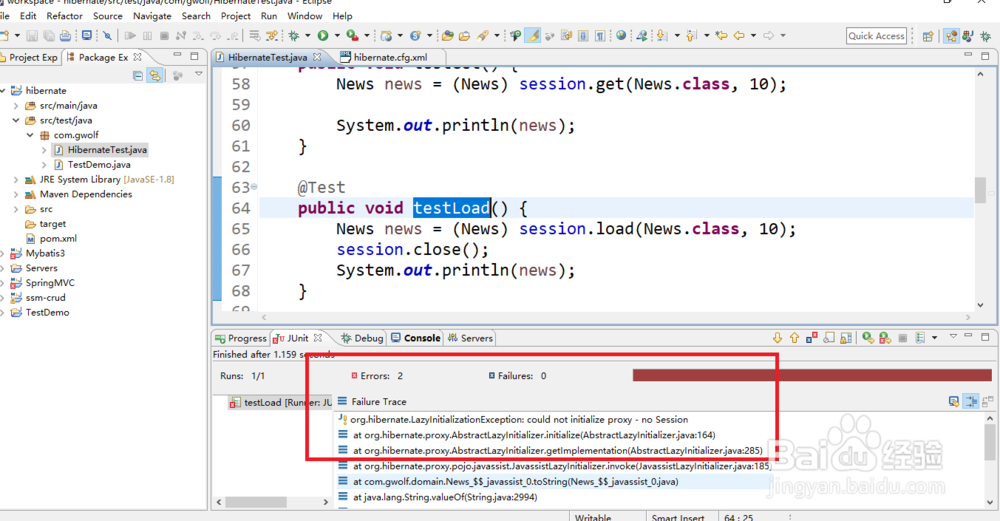Screen dimensions: 1000x521
Task: Switch to Debug perspective icon
Action: [985, 36]
